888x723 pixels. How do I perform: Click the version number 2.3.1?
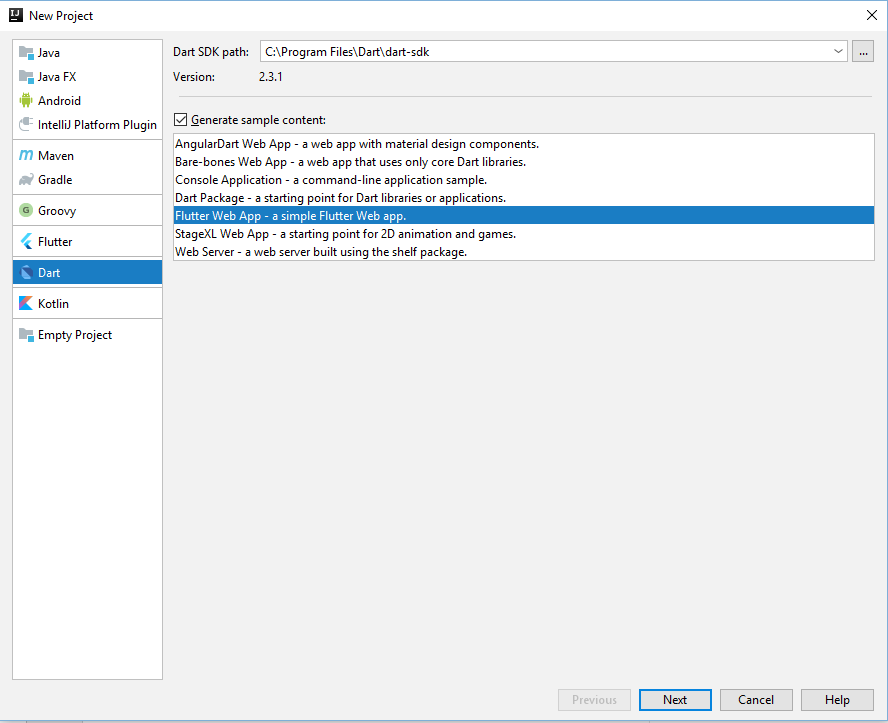click(271, 77)
